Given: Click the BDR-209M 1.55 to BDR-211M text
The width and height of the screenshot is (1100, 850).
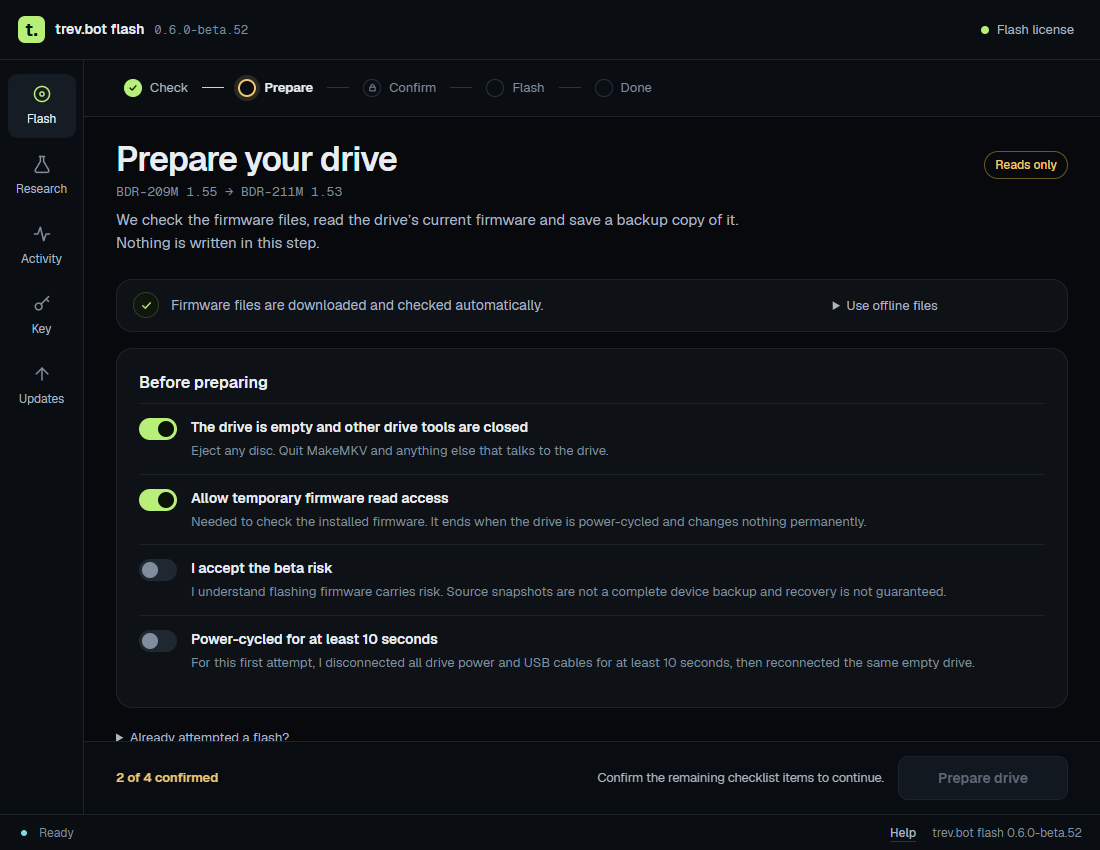Looking at the screenshot, I should 229,191.
